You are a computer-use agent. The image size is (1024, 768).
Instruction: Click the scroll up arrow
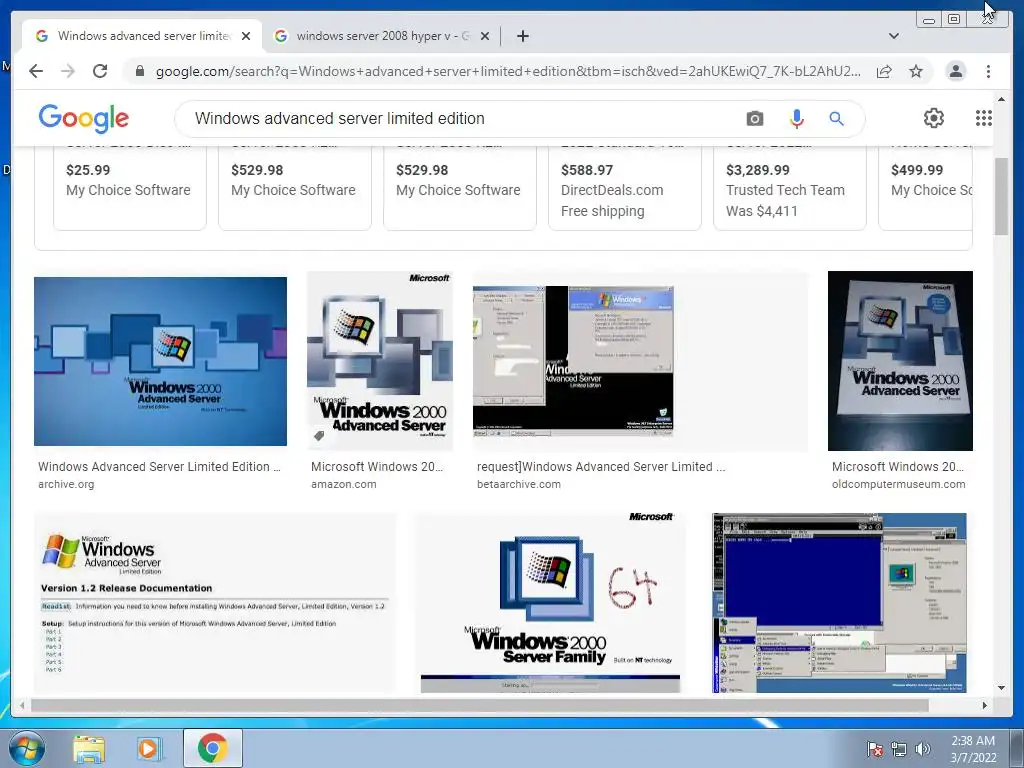tap(1001, 99)
